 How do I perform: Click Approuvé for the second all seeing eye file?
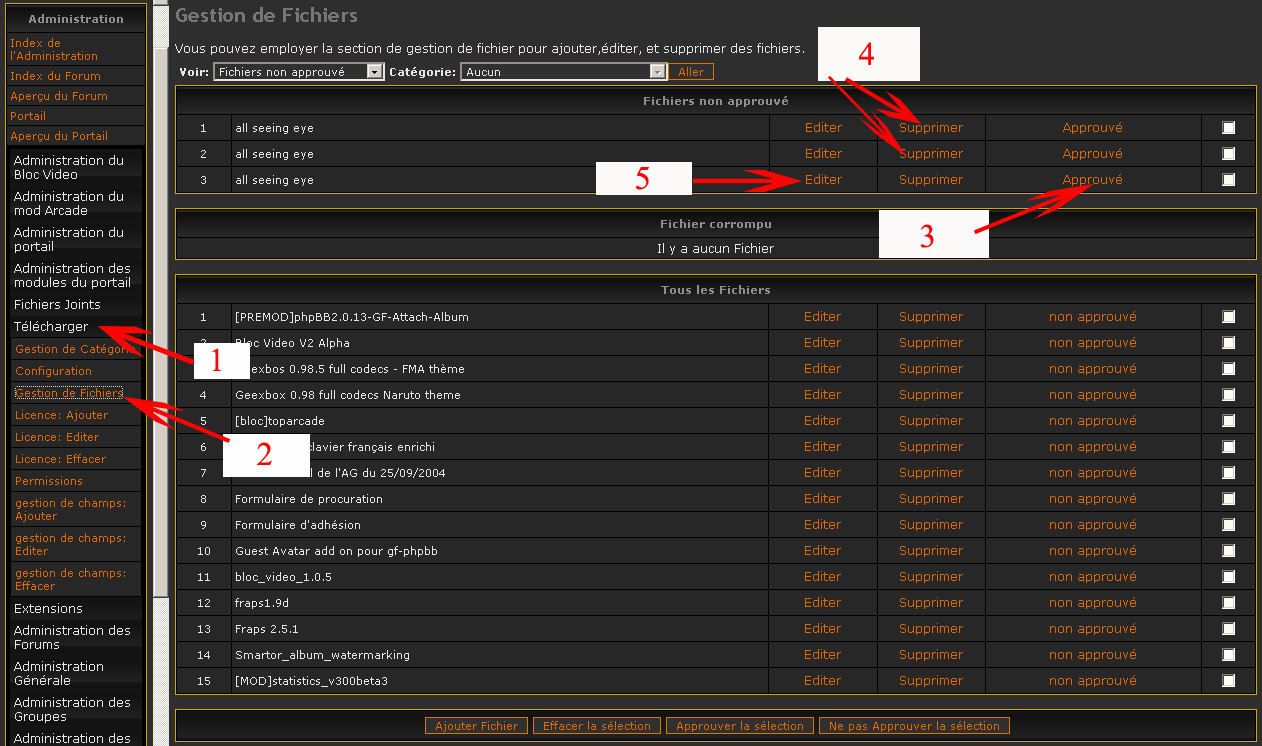1092,154
